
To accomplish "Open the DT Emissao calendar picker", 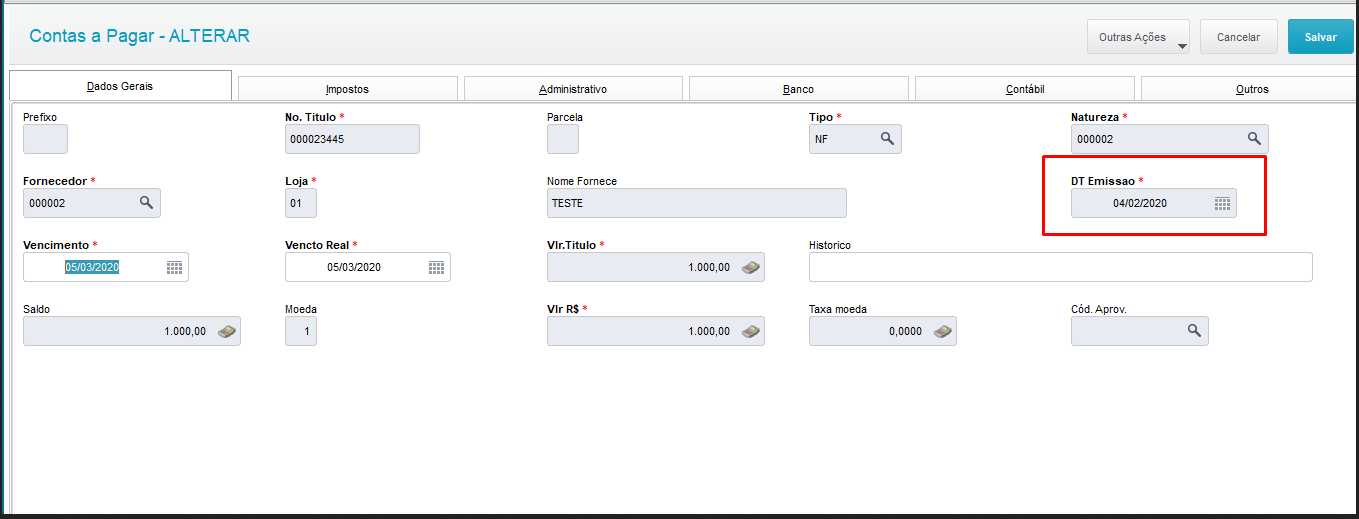I will point(1222,204).
